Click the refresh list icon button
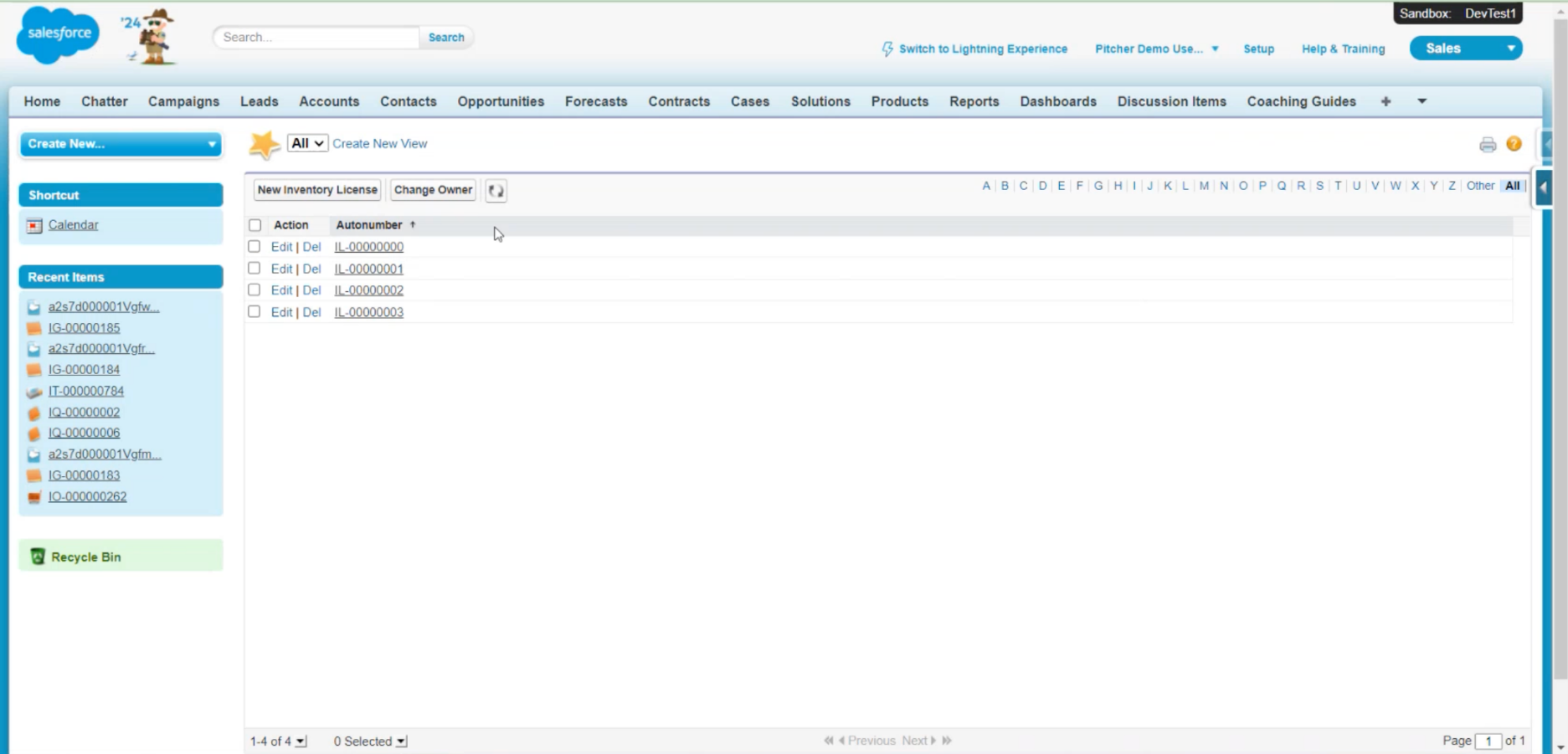The height and width of the screenshot is (754, 1568). coord(496,191)
